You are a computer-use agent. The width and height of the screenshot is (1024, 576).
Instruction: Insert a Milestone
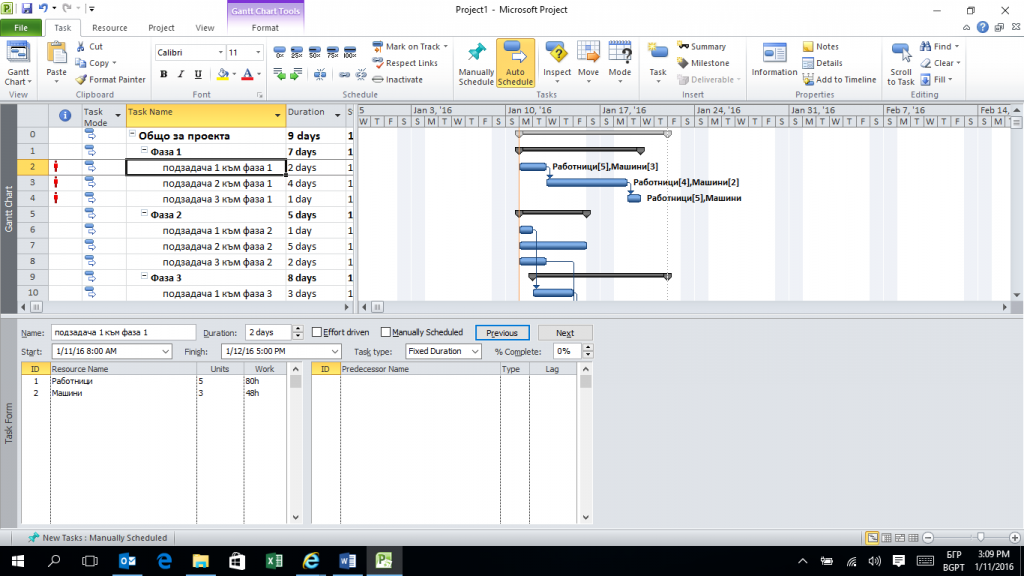703,63
